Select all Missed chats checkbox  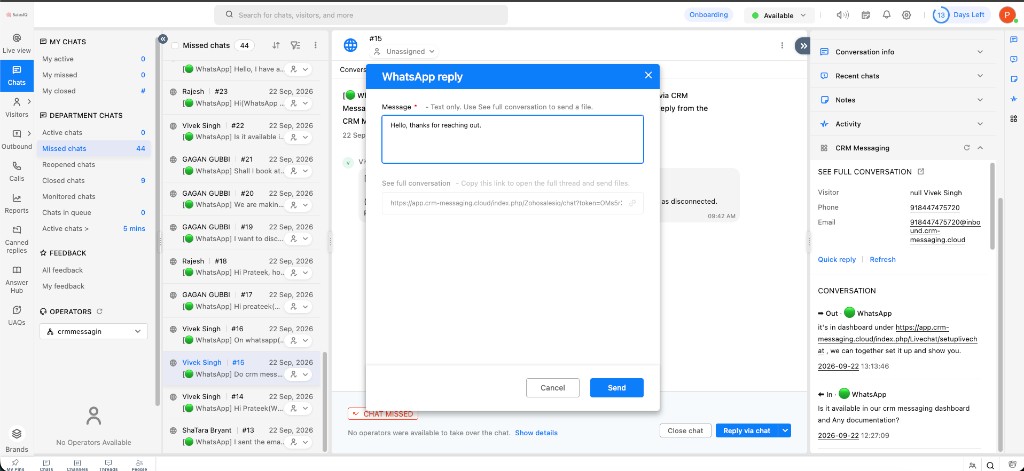[x=174, y=46]
